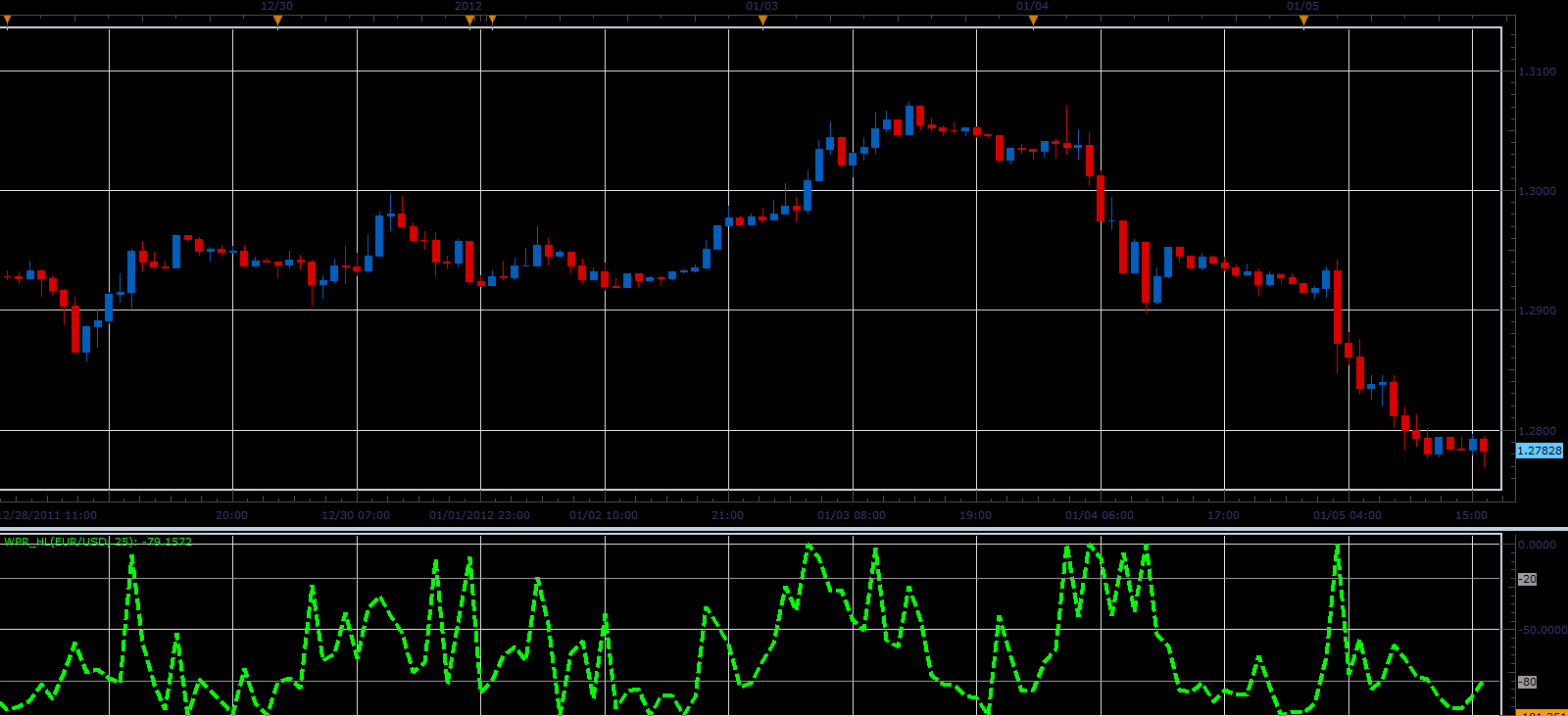The height and width of the screenshot is (716, 1568).
Task: Click the orange marker under the 2012 label
Action: coord(469,21)
